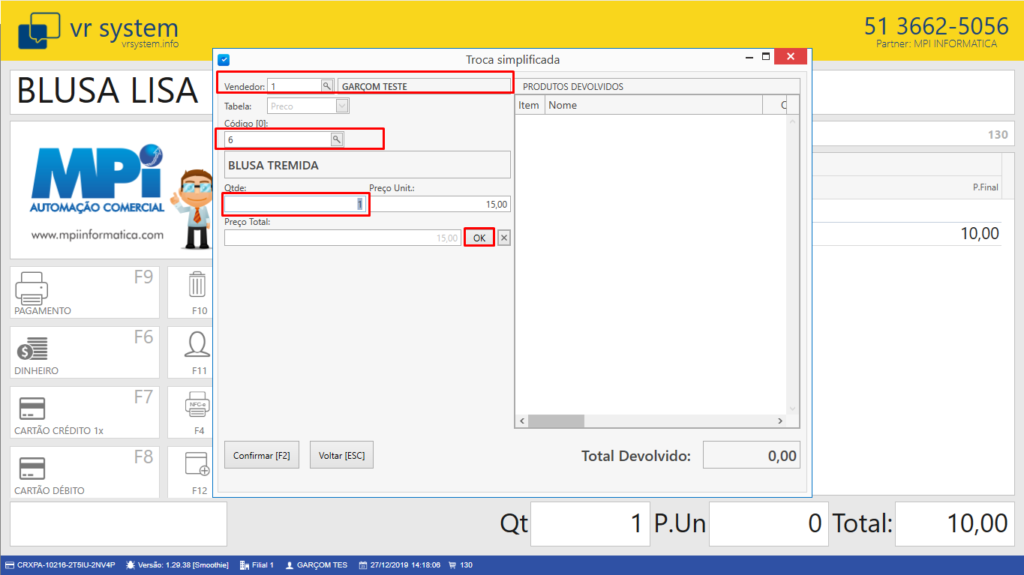Open the Pagamento printer tile (F9)

point(84,292)
